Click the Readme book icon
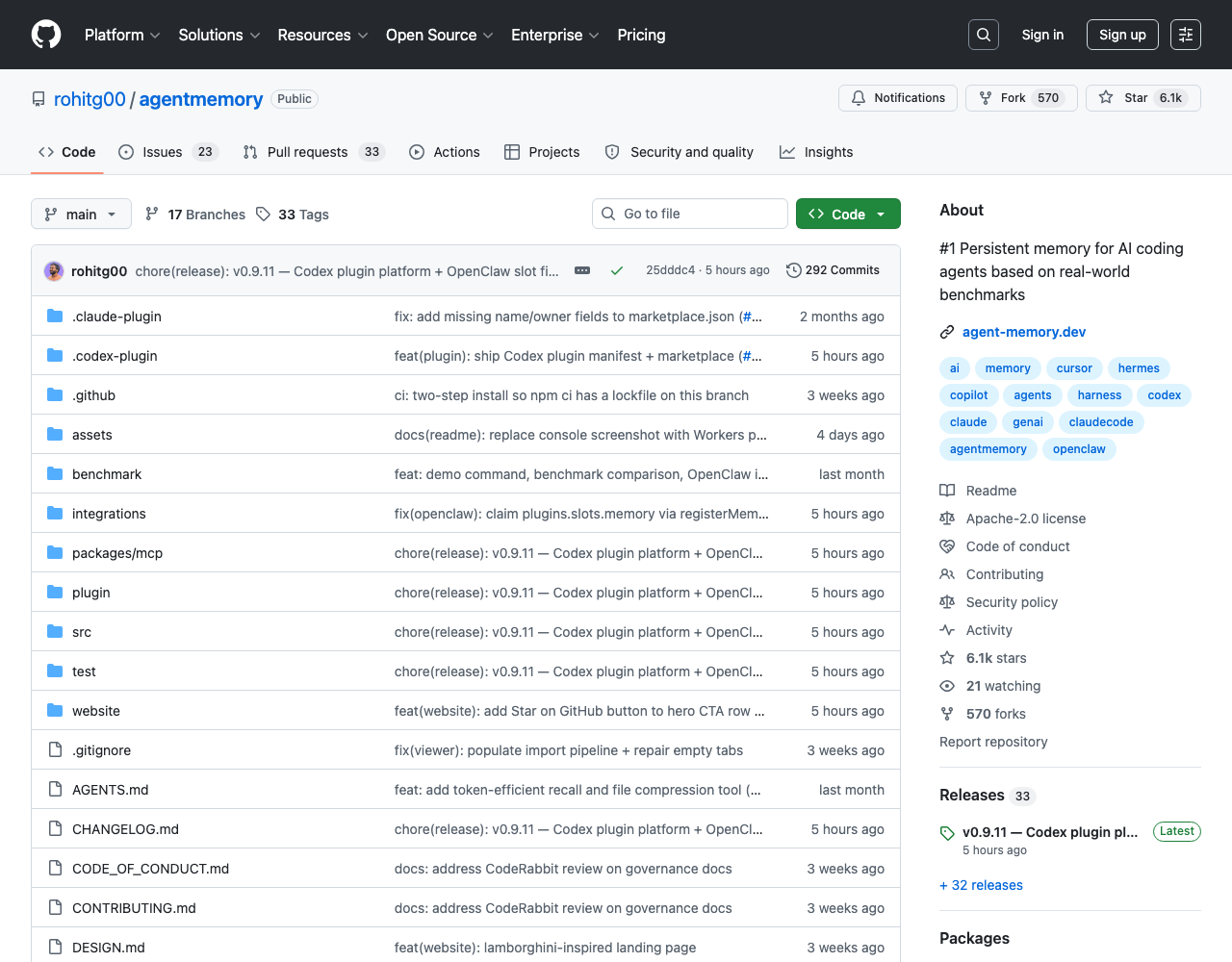The image size is (1232, 962). tap(947, 491)
